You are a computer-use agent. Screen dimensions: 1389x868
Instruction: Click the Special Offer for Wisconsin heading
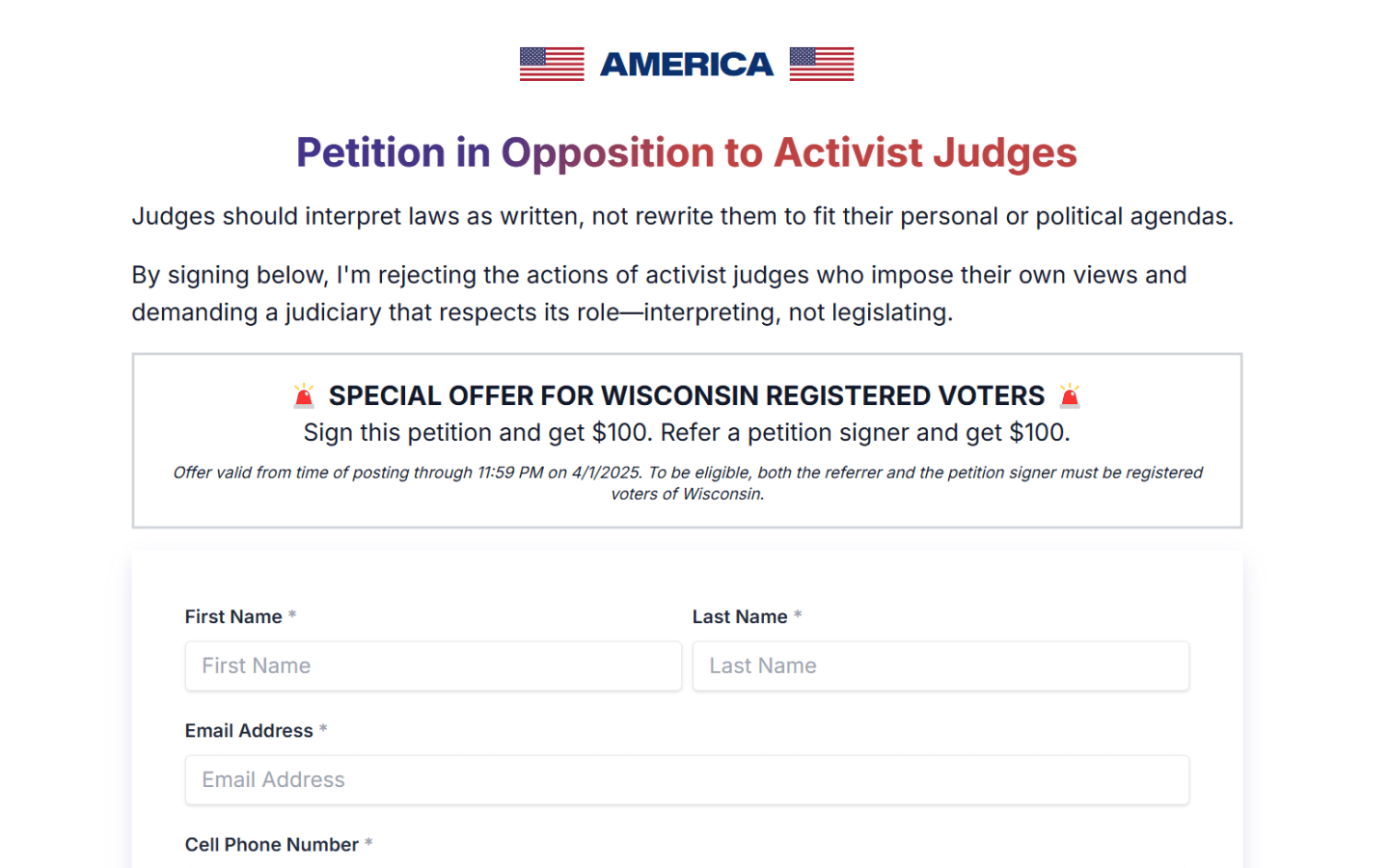(x=686, y=395)
